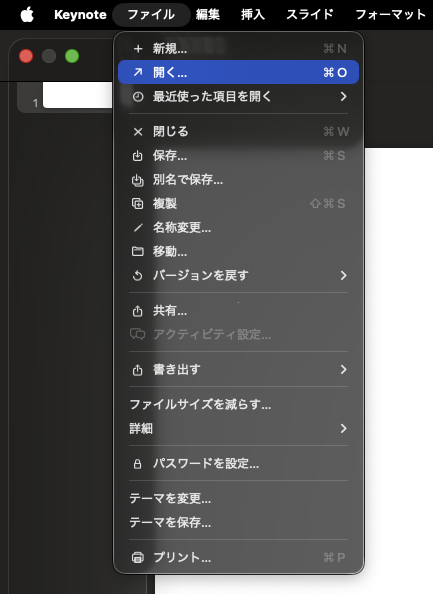The image size is (433, 594).
Task: Open the 編集 menu
Action: click(208, 15)
